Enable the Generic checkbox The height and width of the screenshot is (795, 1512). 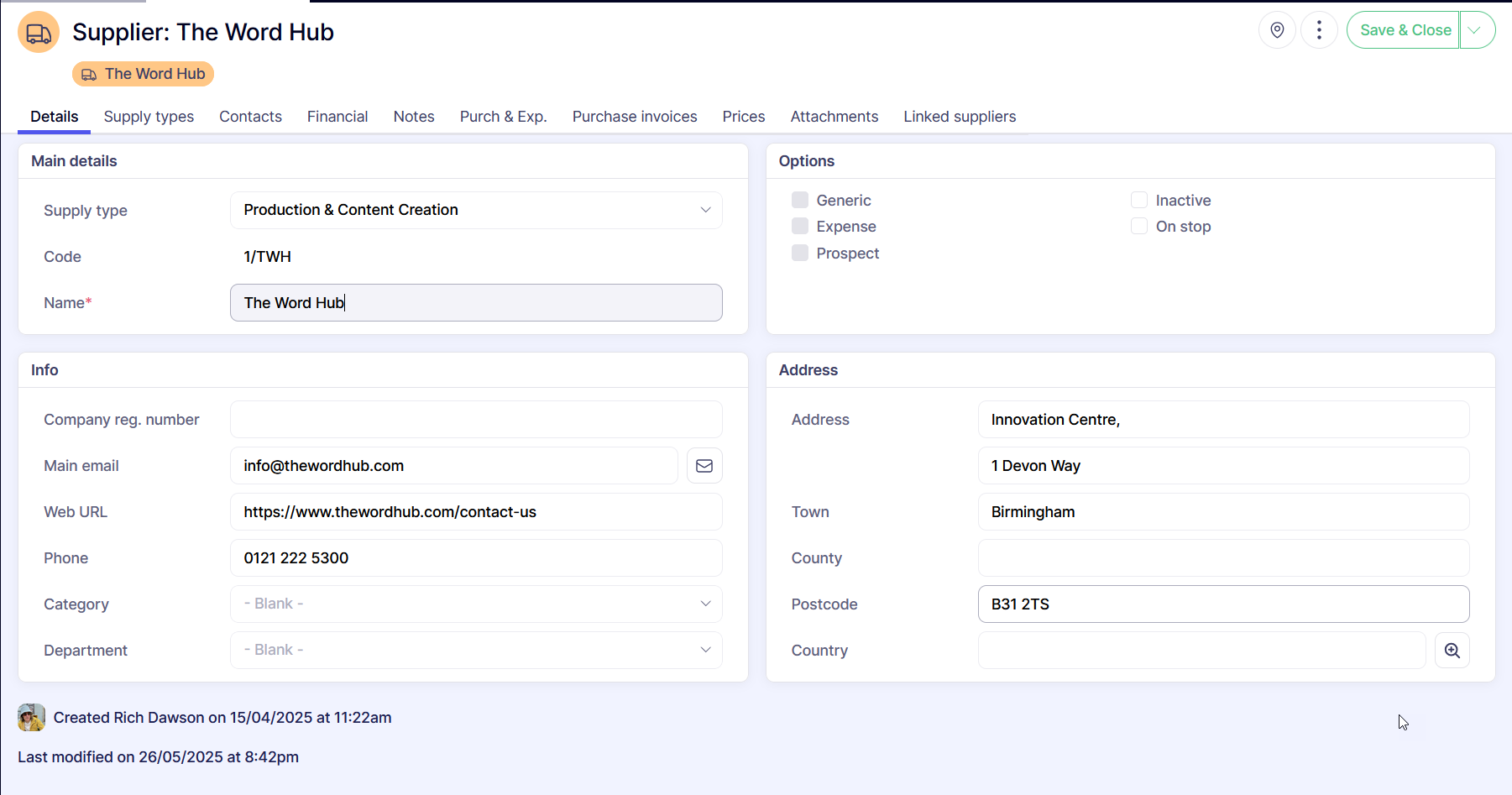pos(800,200)
